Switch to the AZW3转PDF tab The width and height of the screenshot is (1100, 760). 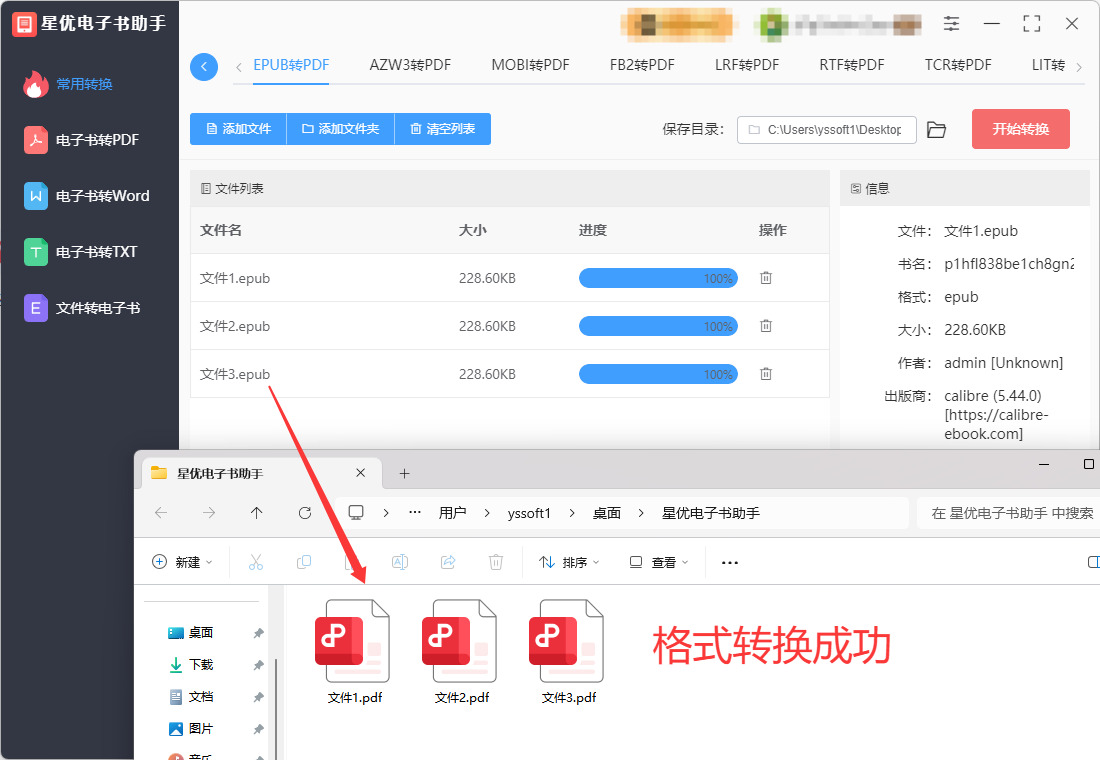click(410, 65)
